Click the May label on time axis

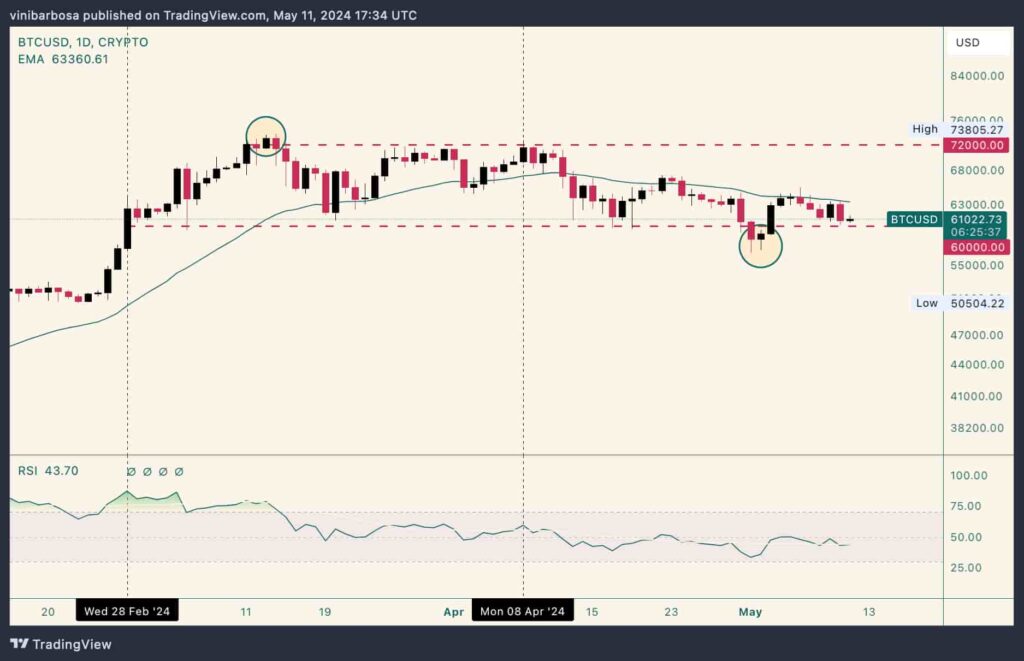[x=748, y=611]
